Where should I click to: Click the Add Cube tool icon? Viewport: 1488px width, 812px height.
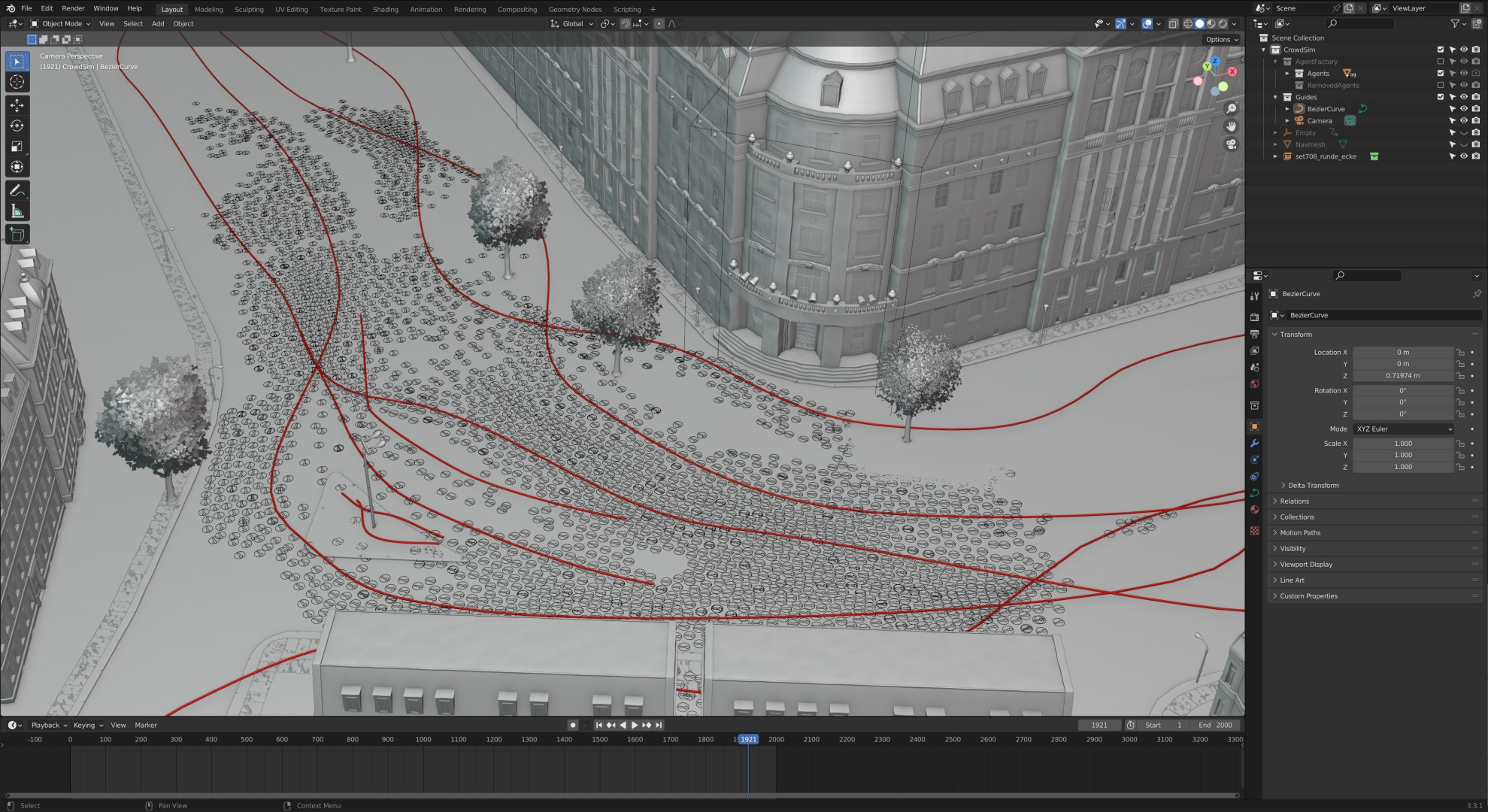17,235
